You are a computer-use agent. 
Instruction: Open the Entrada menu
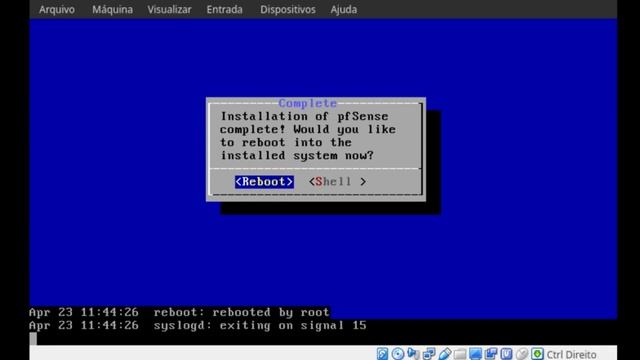click(x=224, y=9)
